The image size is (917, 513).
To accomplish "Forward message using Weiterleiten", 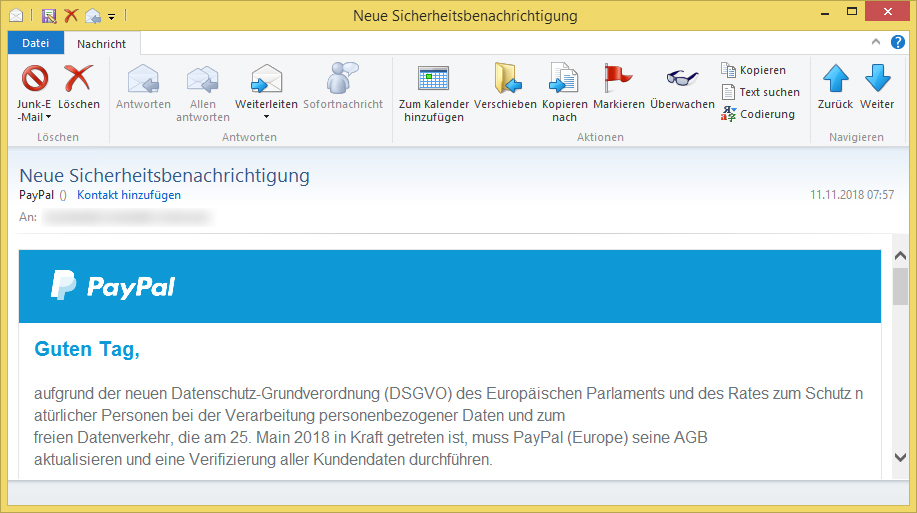I will coord(266,88).
